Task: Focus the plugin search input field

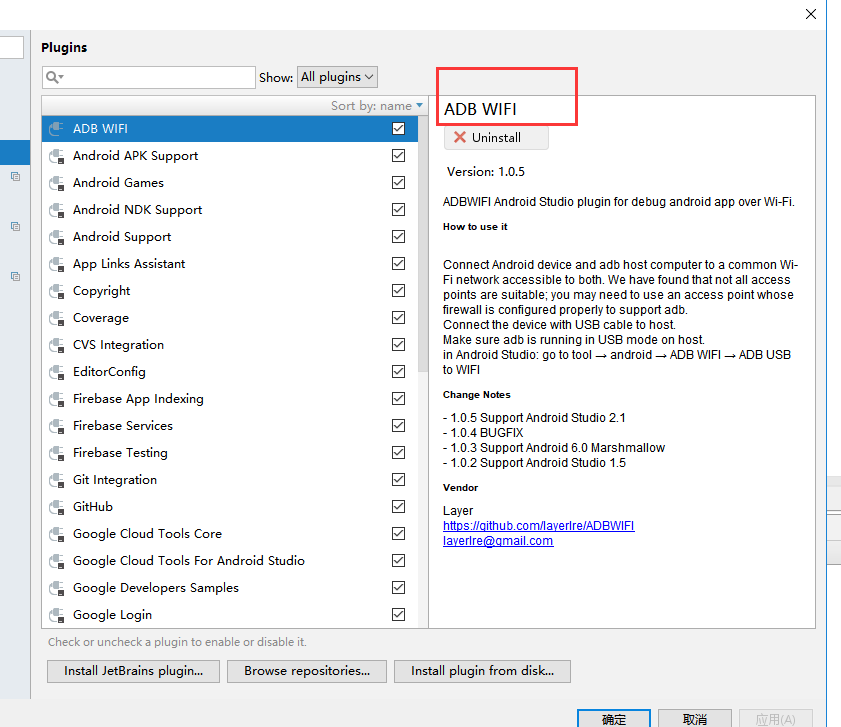Action: (x=149, y=77)
